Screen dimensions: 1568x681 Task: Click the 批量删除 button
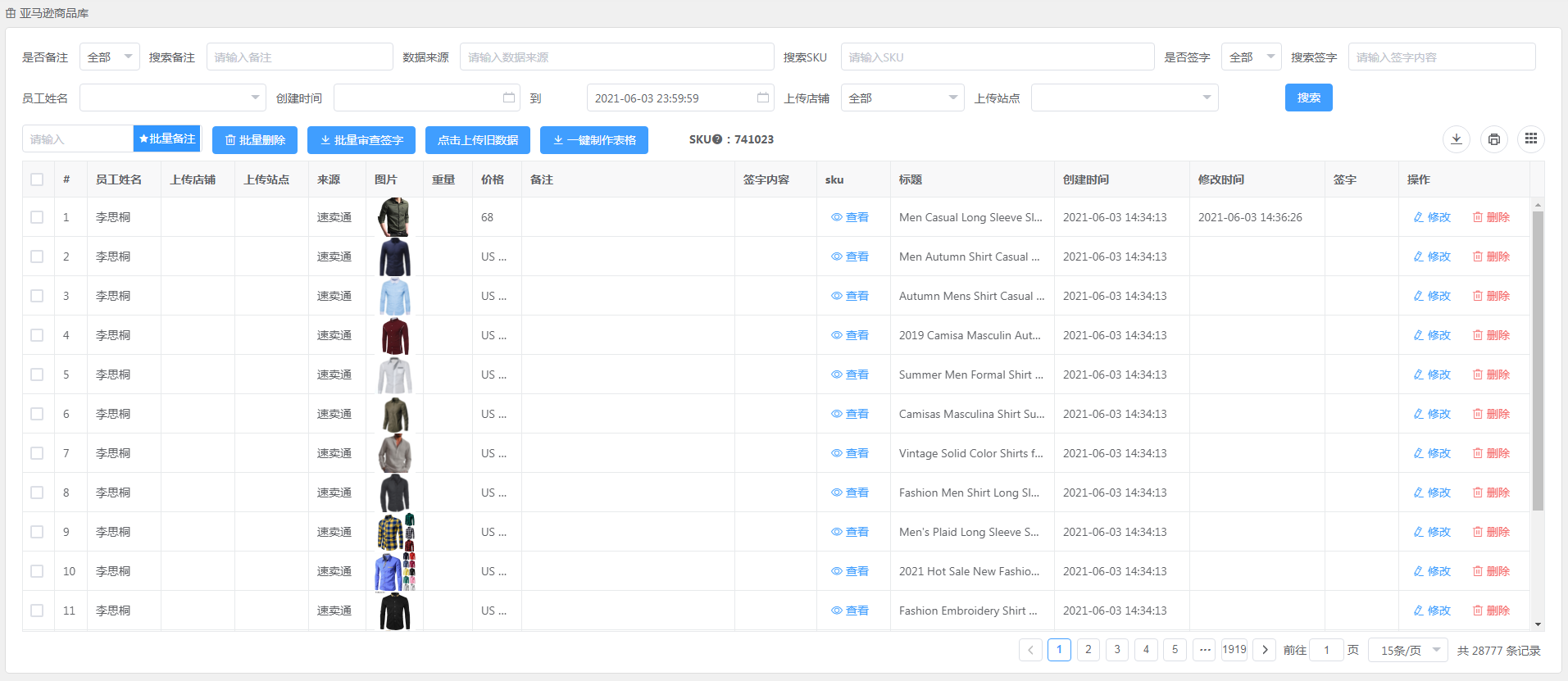coord(255,140)
